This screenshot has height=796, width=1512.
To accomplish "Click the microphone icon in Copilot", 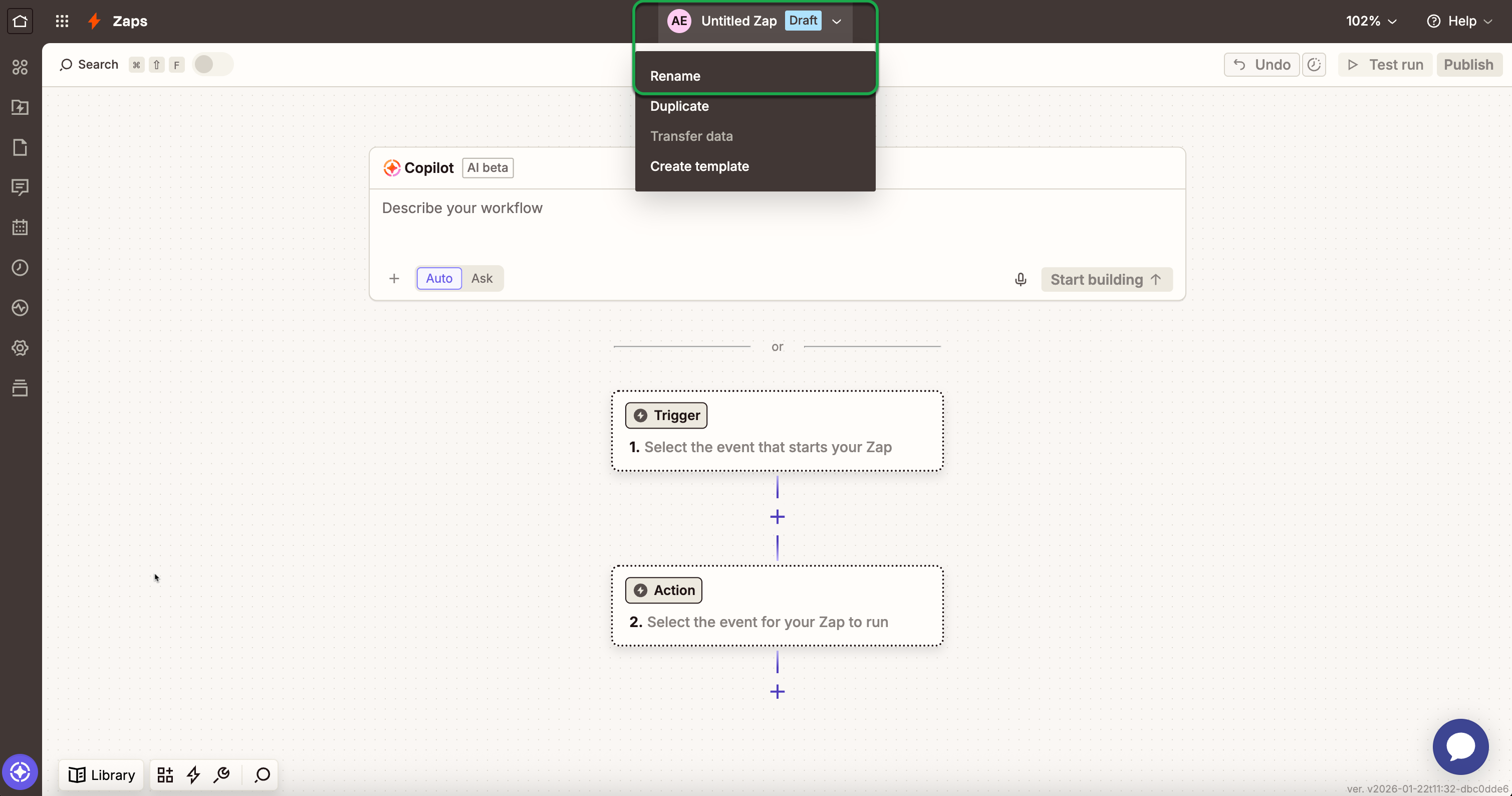I will point(1020,280).
